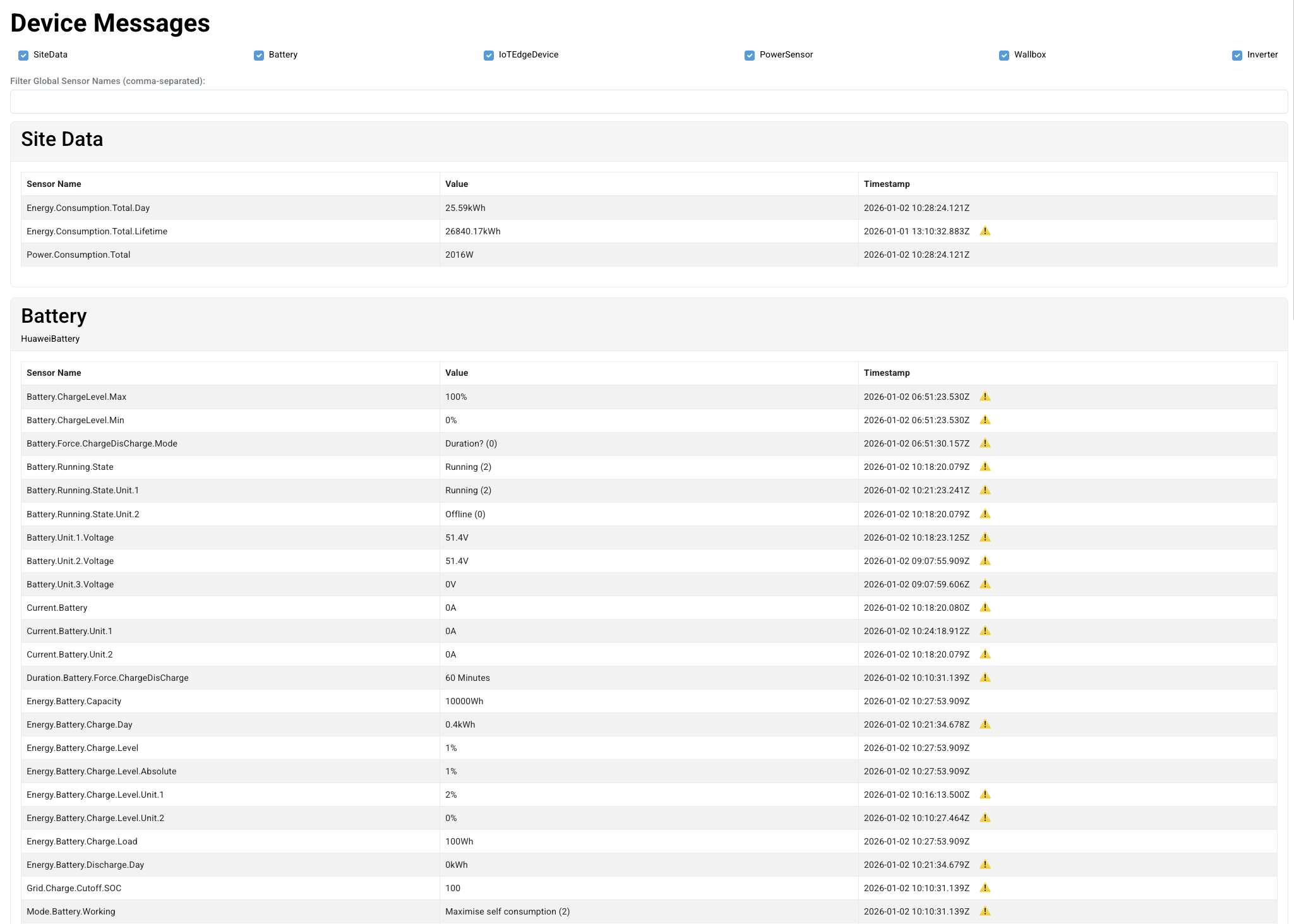Image resolution: width=1294 pixels, height=924 pixels.
Task: Uncheck the SiteData checkbox
Action: pos(23,56)
